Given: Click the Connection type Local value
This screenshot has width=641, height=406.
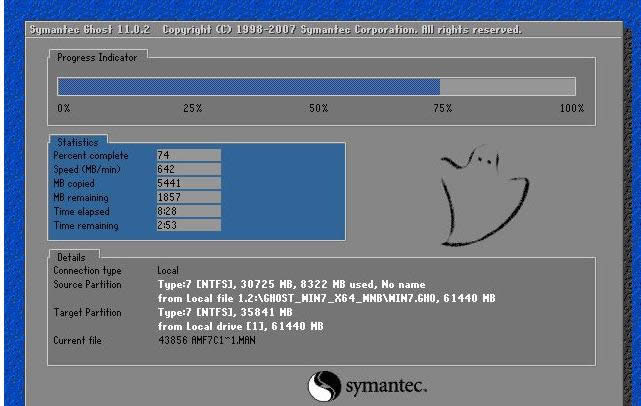Looking at the screenshot, I should point(168,270).
